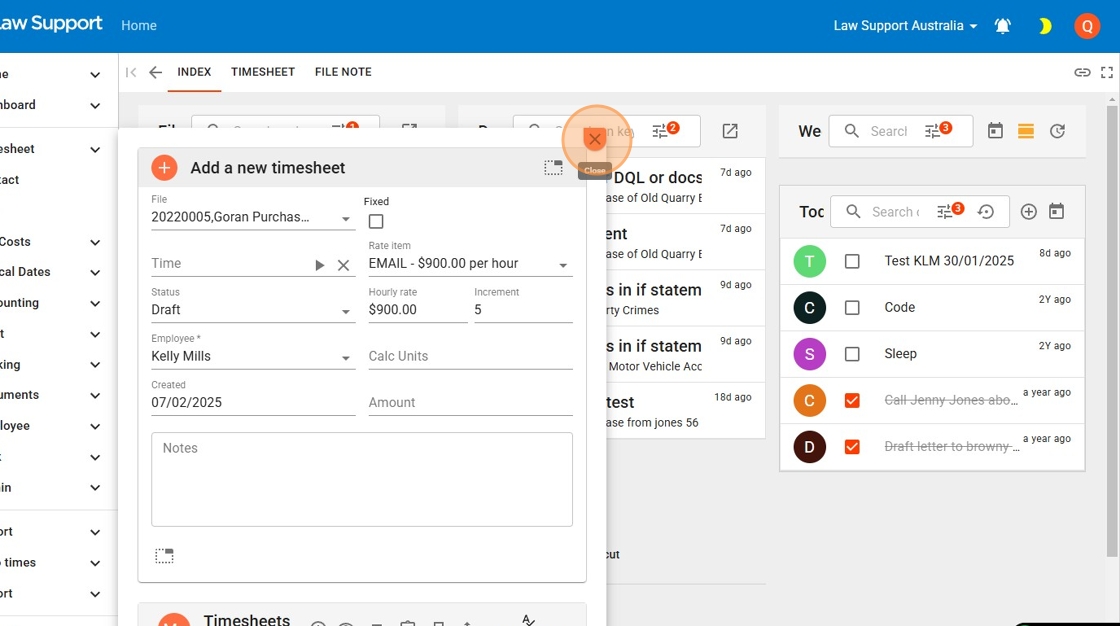Open the notifications bell

pos(1003,26)
